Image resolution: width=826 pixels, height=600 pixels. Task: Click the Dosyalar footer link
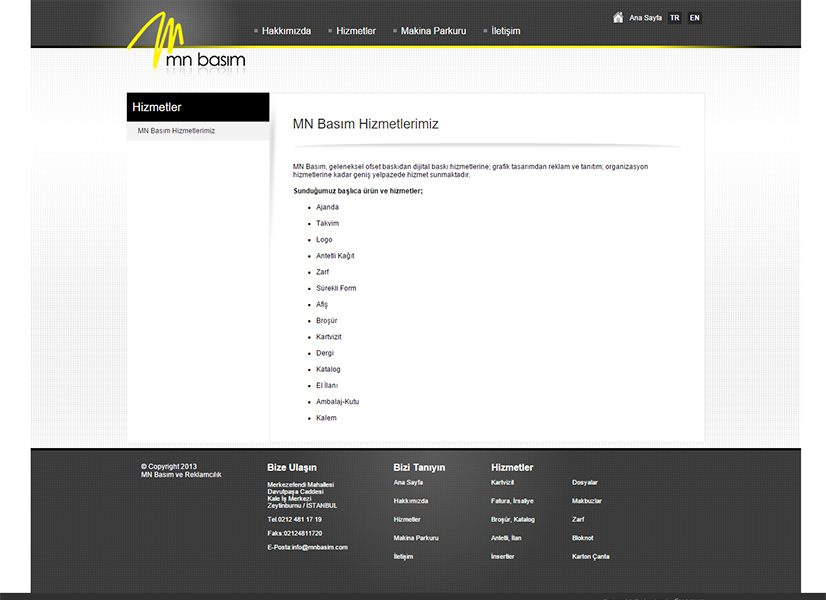click(x=585, y=482)
